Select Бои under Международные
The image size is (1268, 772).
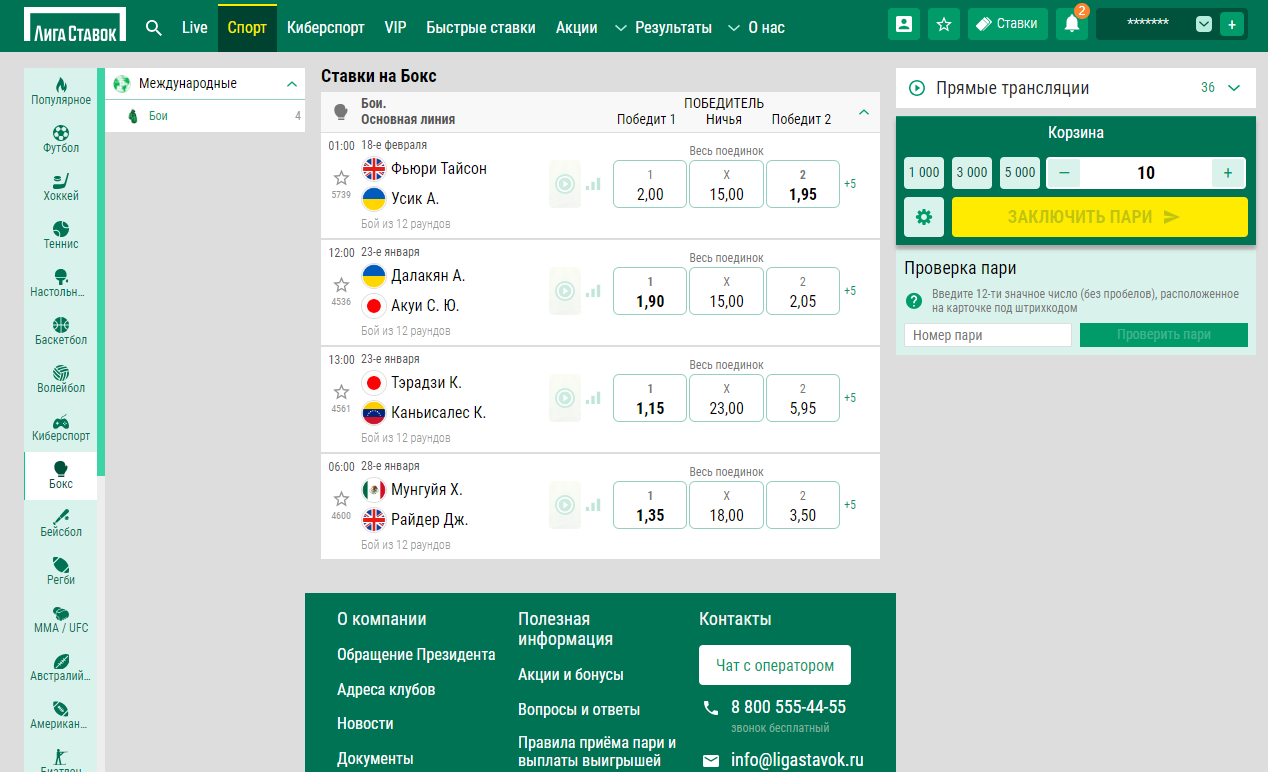[205, 116]
